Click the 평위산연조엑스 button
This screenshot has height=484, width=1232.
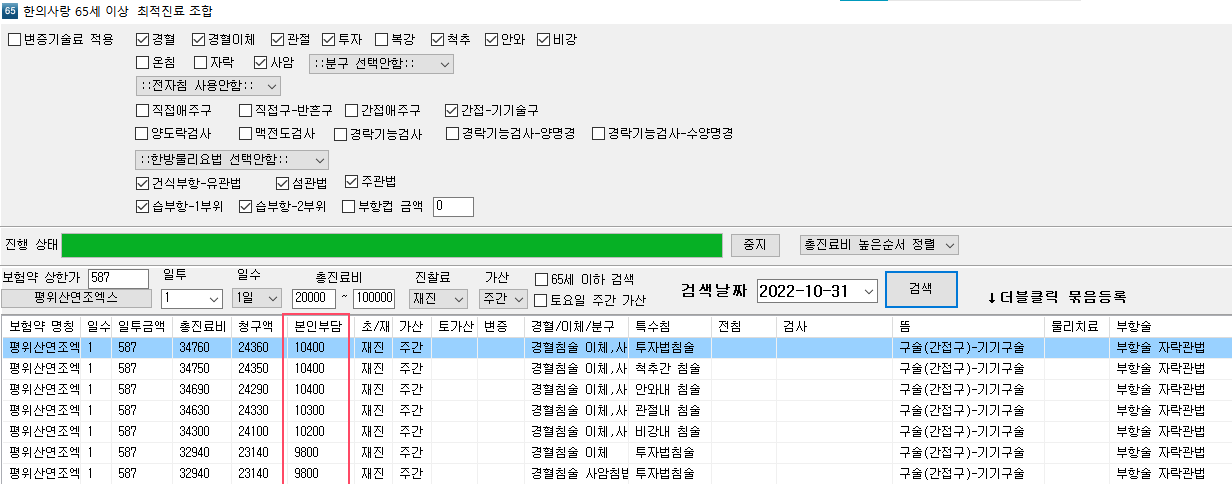tap(76, 298)
